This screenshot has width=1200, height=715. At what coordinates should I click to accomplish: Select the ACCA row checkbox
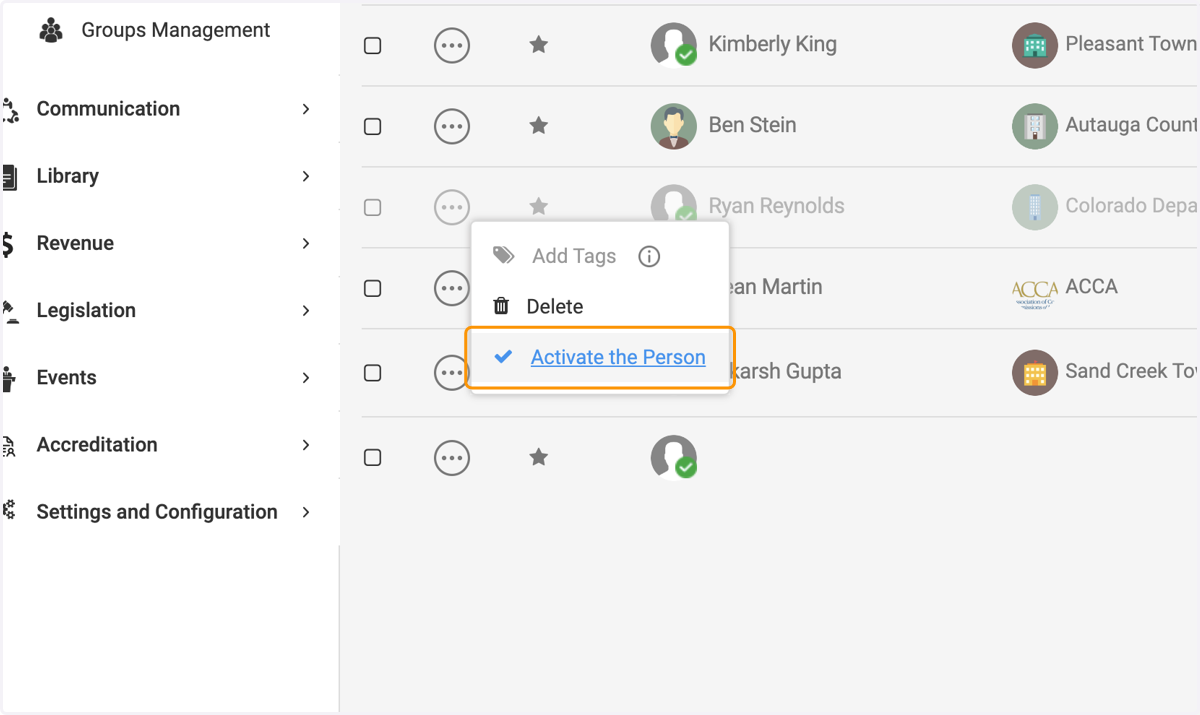click(x=373, y=289)
